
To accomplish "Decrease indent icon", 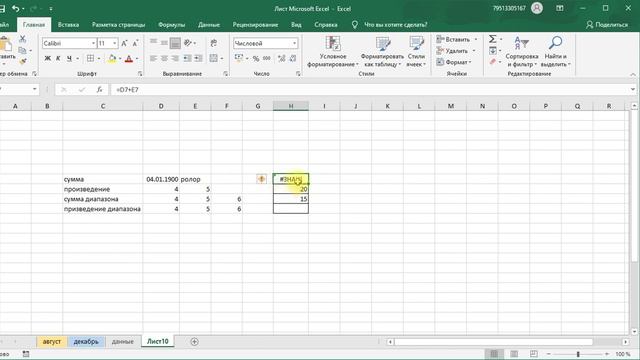I will (187, 58).
